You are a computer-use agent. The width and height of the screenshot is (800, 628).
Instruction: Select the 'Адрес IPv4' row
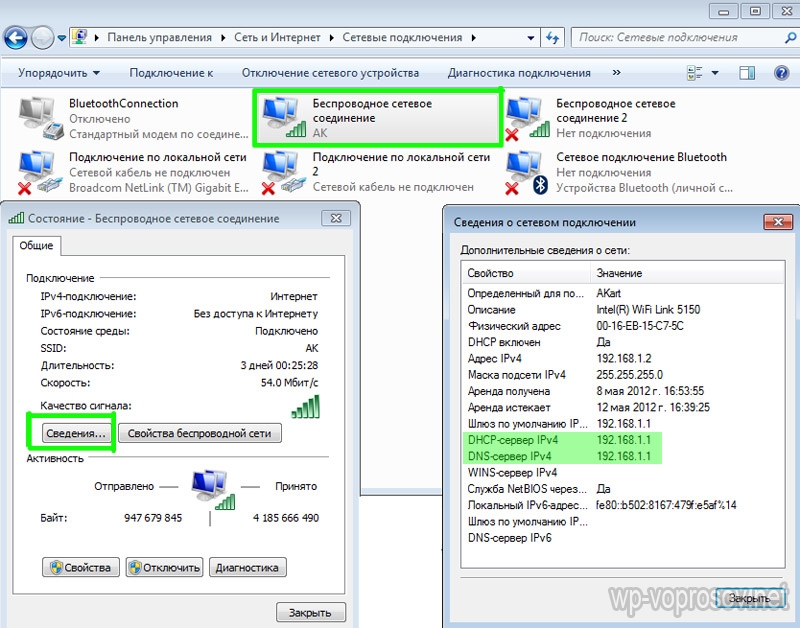(x=623, y=359)
